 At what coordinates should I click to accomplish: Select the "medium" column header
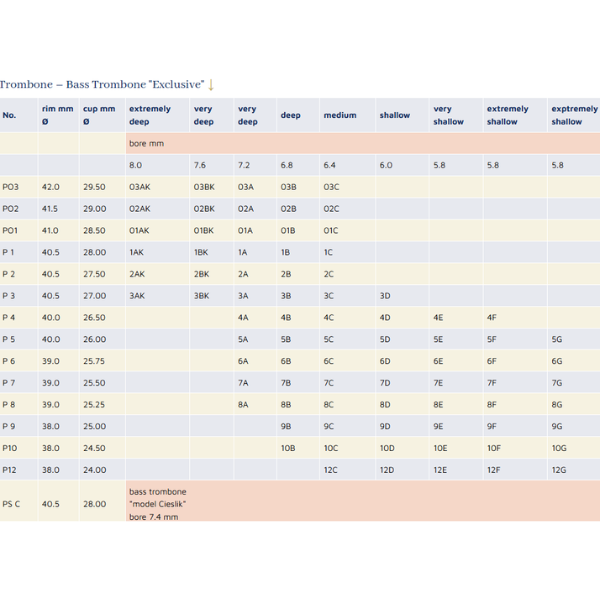point(340,115)
